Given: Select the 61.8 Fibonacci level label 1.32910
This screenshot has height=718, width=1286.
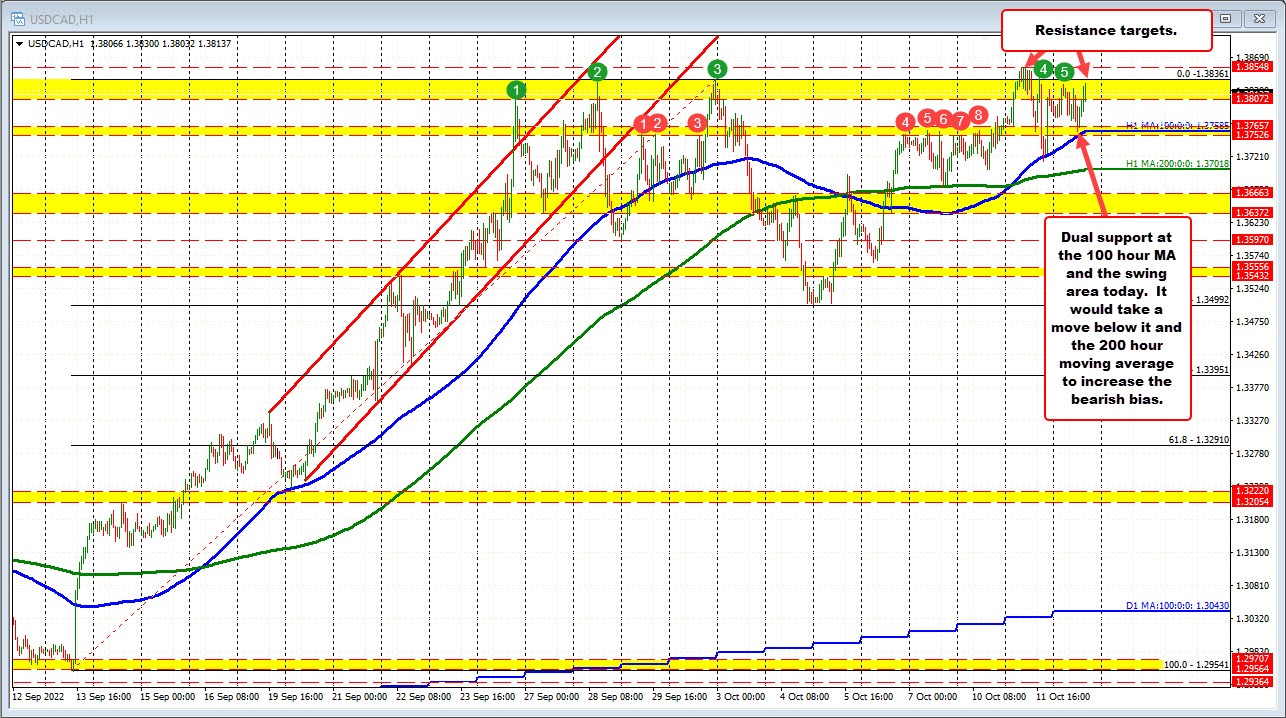Looking at the screenshot, I should pos(1196,439).
